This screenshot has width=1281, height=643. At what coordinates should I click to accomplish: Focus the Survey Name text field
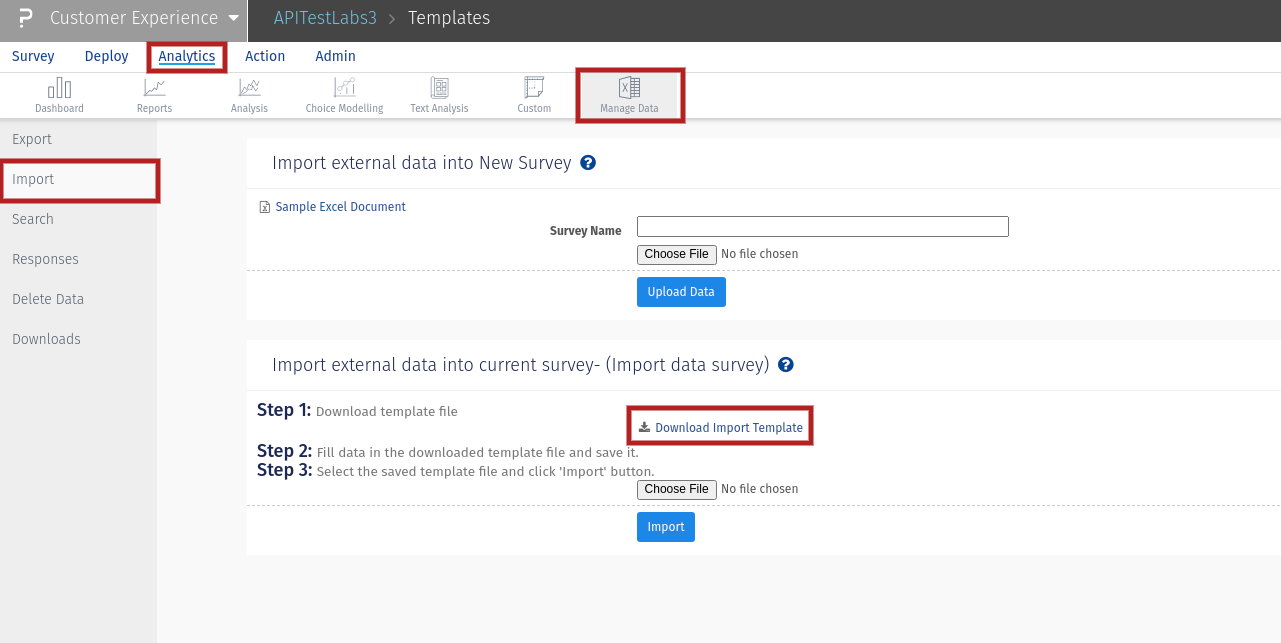pos(822,227)
